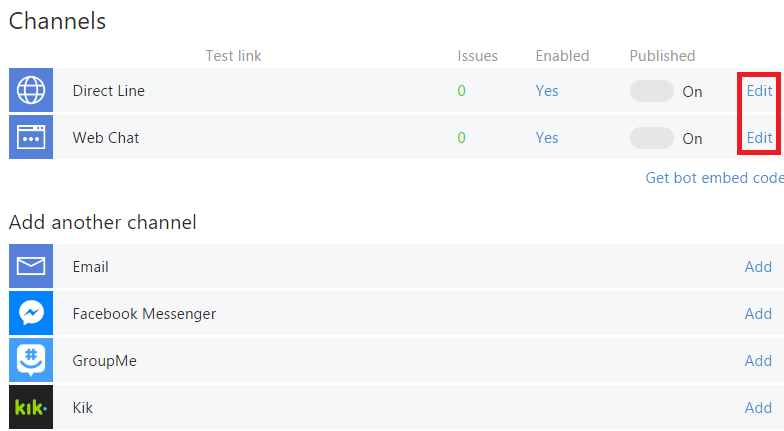Image resolution: width=784 pixels, height=431 pixels.
Task: Edit the Direct Line channel
Action: tap(759, 90)
